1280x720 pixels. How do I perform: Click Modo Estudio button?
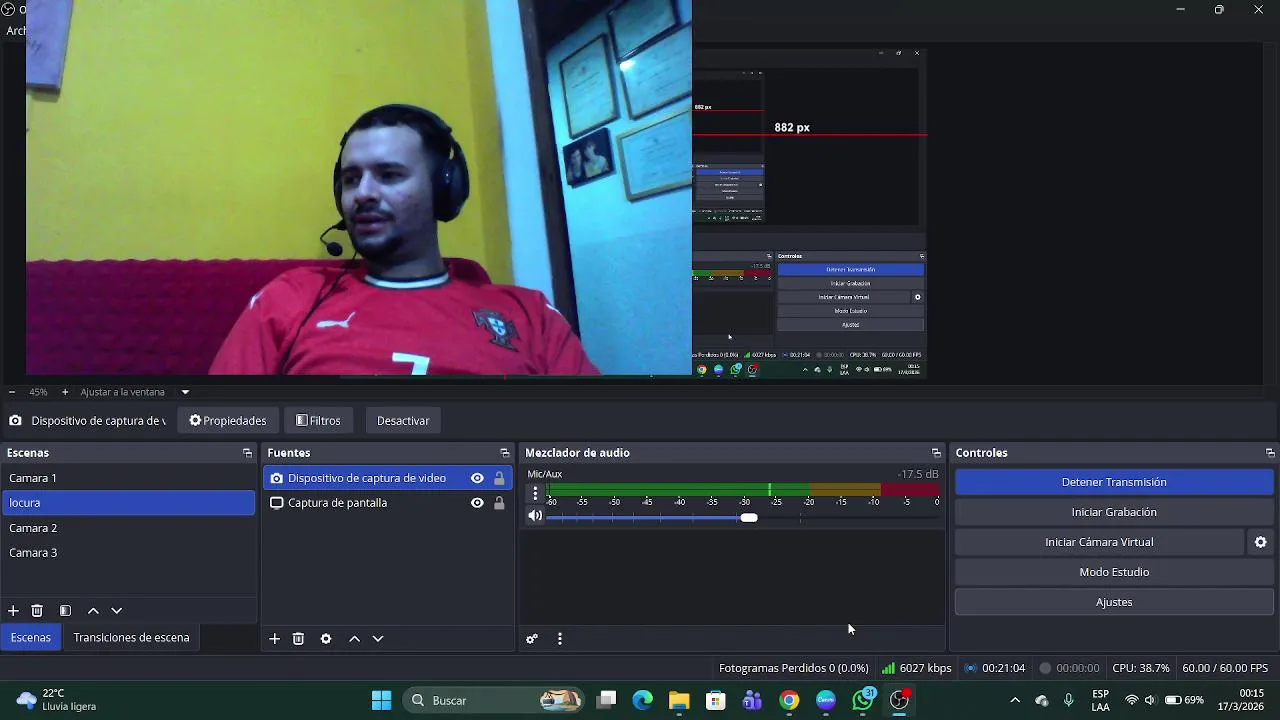pos(1114,572)
